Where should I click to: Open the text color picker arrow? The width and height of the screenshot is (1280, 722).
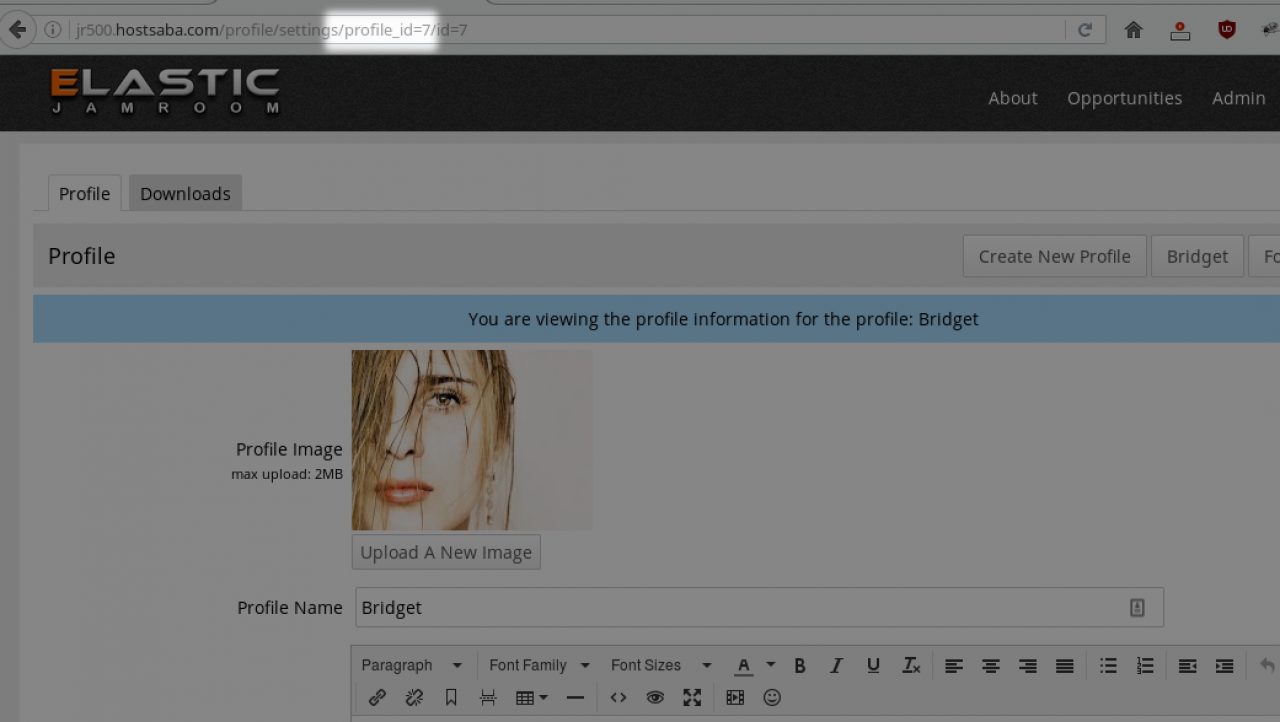coord(771,665)
